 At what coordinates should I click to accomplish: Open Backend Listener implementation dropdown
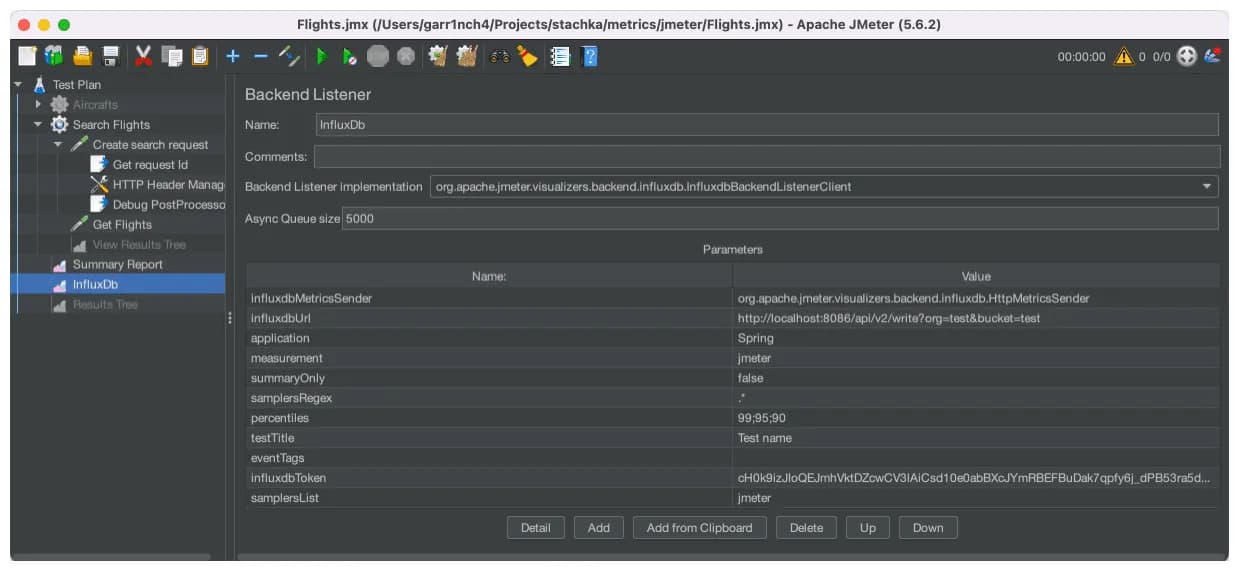[824, 187]
